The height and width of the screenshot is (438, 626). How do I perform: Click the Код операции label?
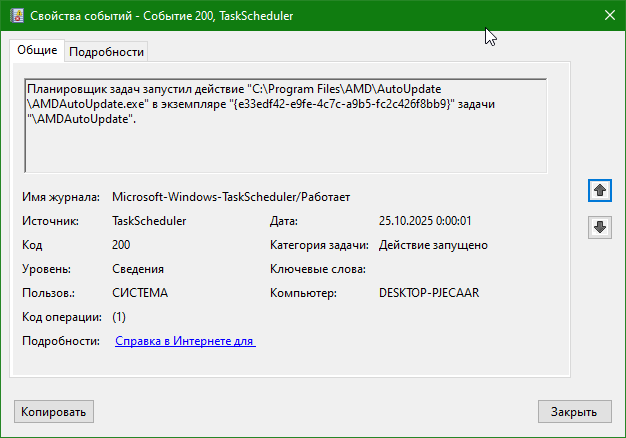click(62, 317)
